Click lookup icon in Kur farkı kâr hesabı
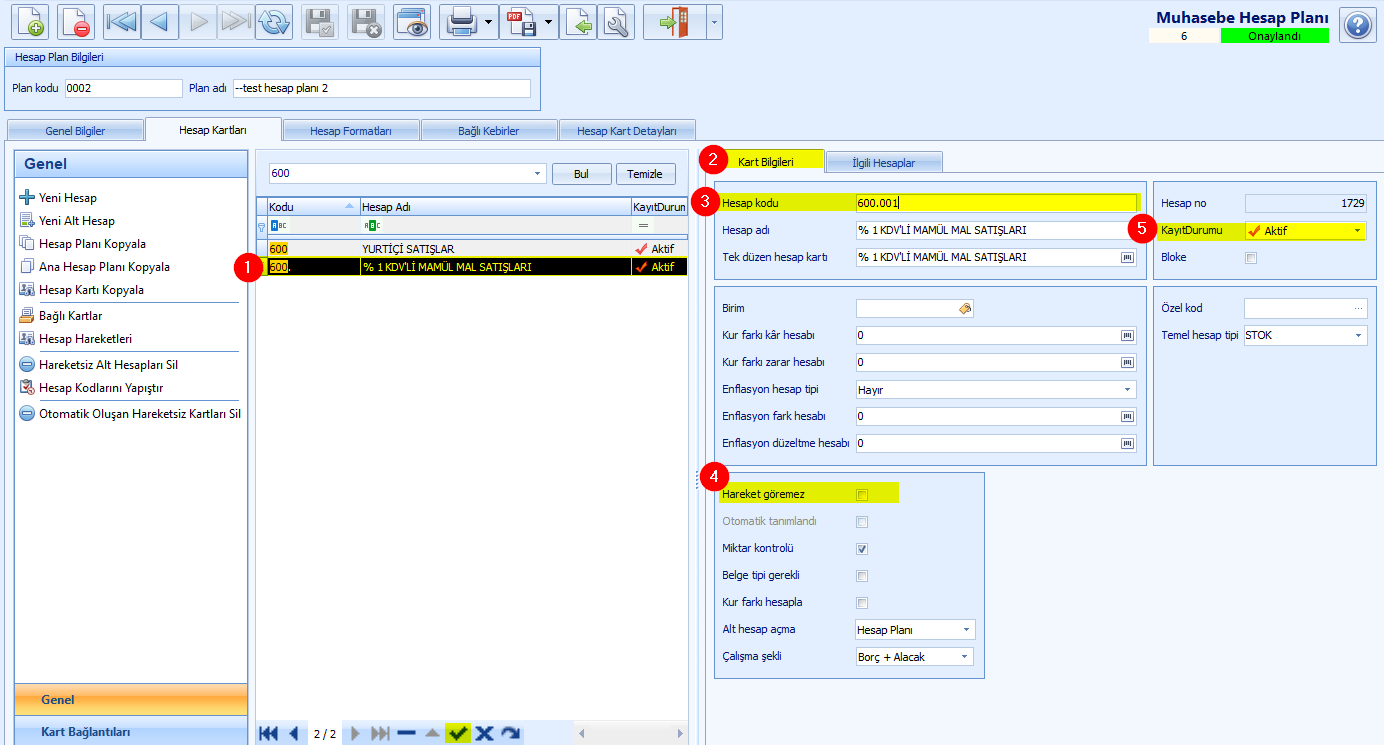 (x=1128, y=335)
